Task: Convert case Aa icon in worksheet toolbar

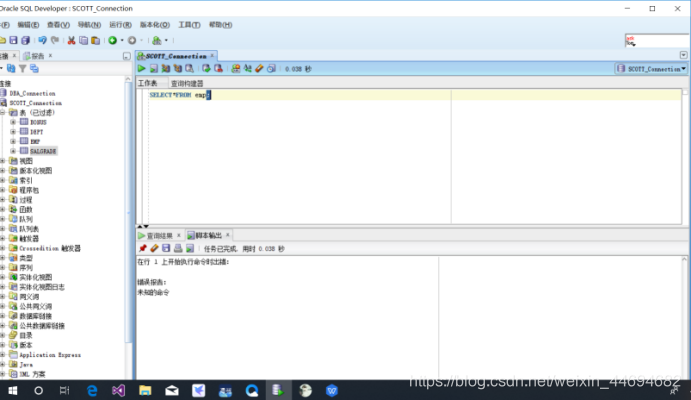Action: tap(248, 68)
